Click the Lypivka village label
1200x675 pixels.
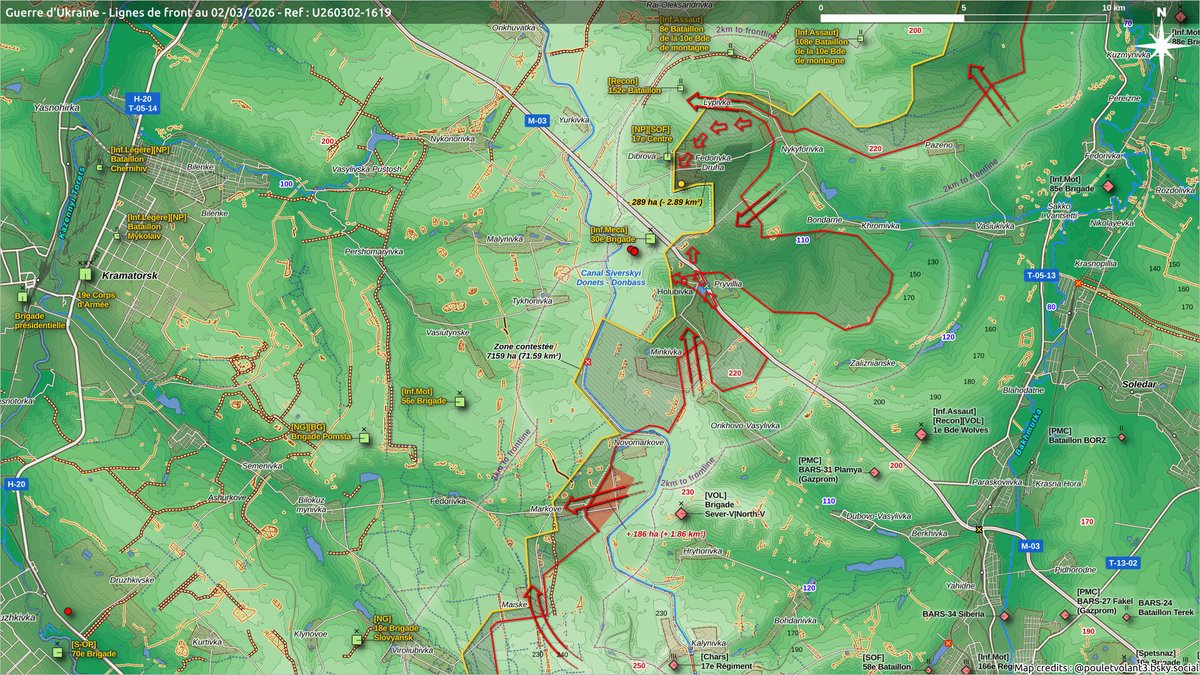coord(718,103)
